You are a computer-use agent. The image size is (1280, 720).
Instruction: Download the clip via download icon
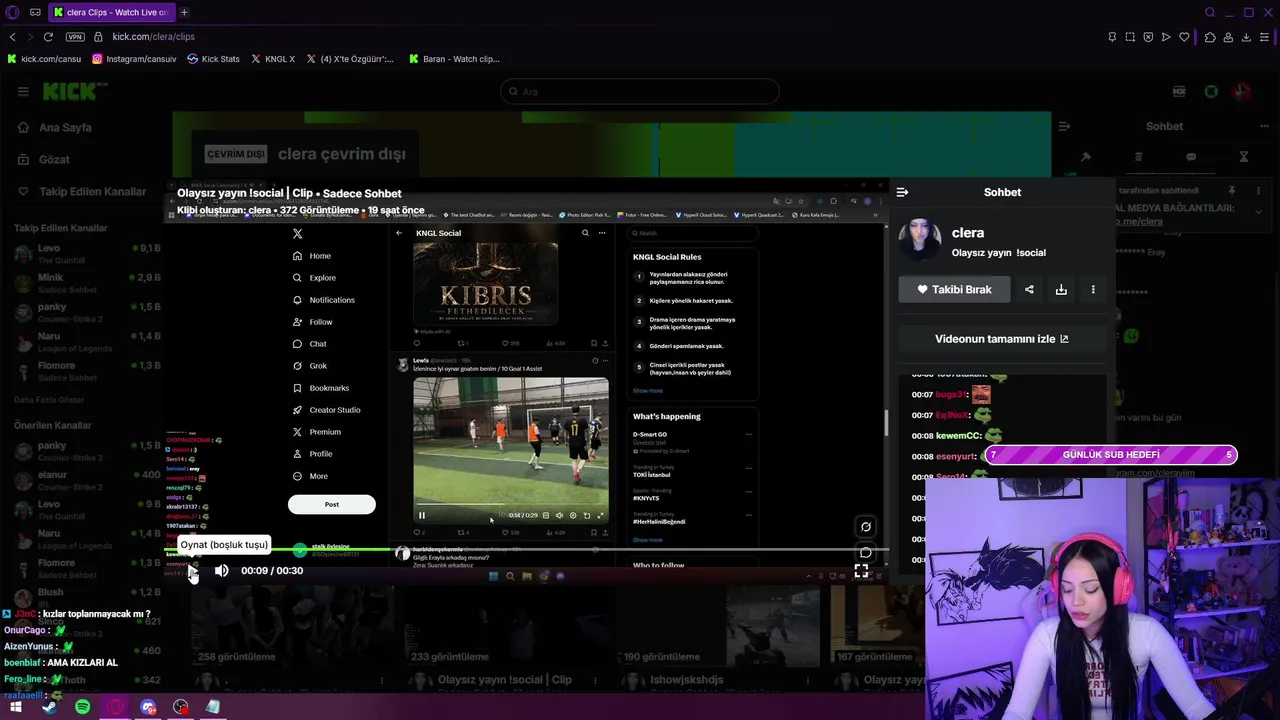(x=1061, y=289)
